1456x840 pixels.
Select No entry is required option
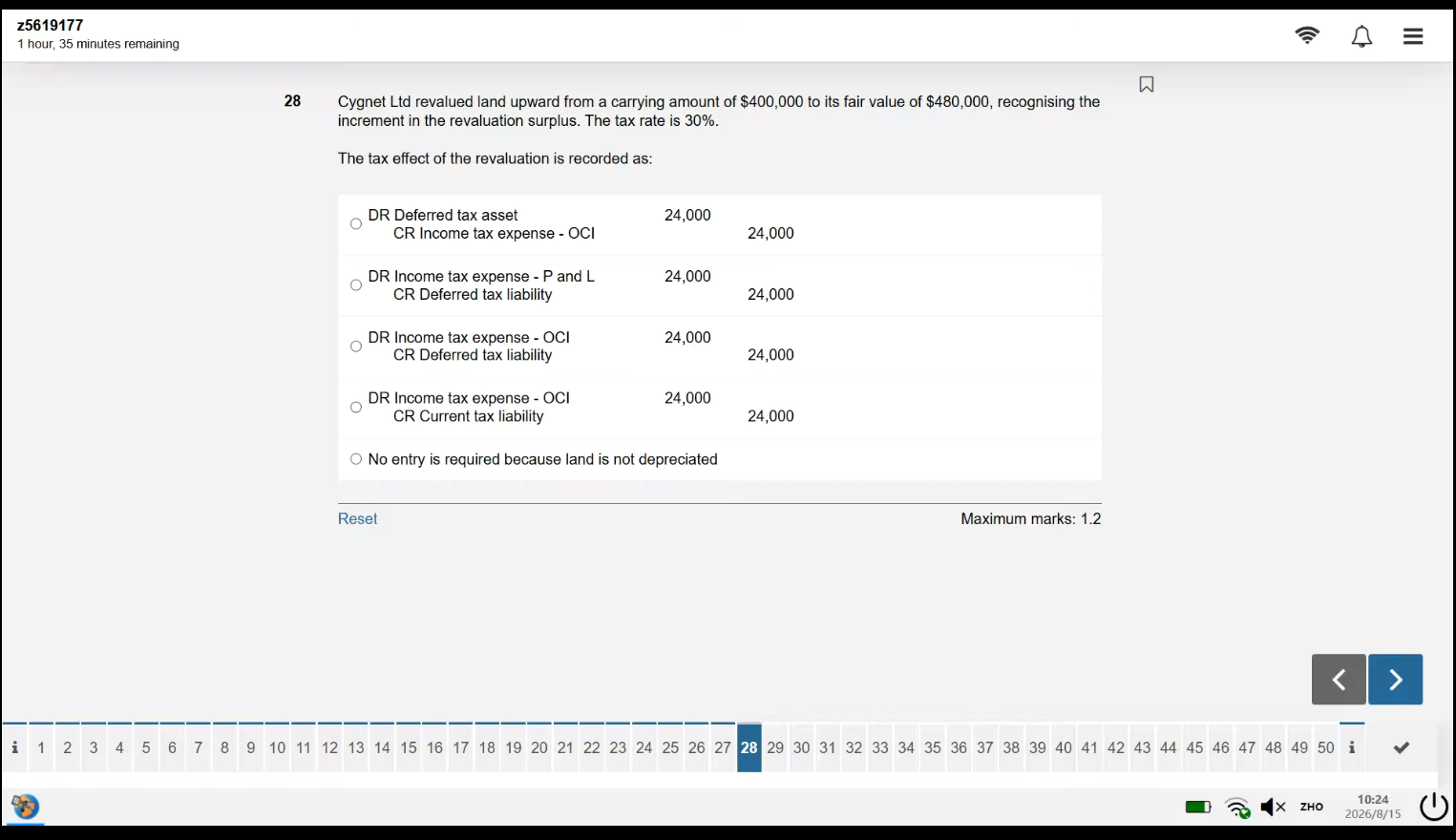[x=356, y=459]
